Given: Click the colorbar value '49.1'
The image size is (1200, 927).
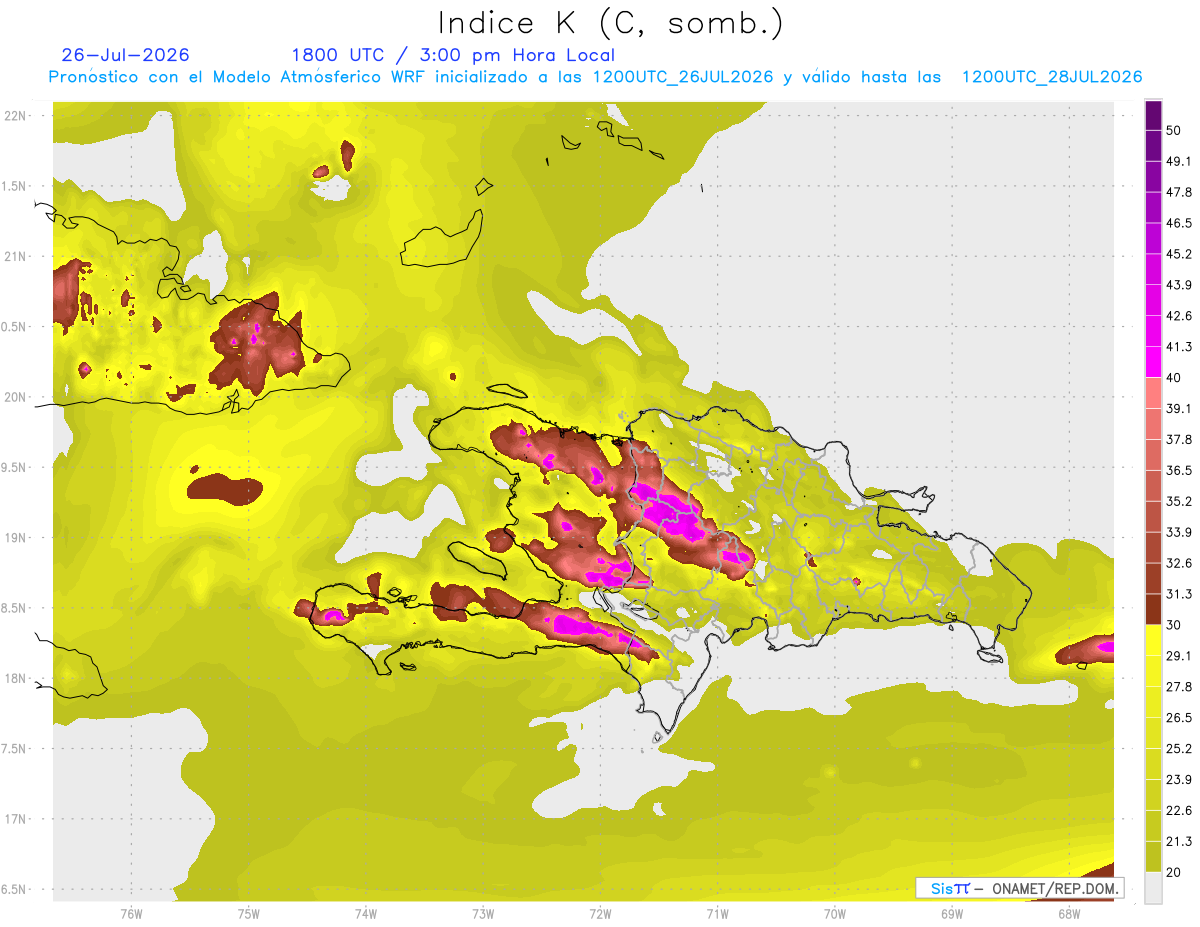Looking at the screenshot, I should coord(1179,161).
